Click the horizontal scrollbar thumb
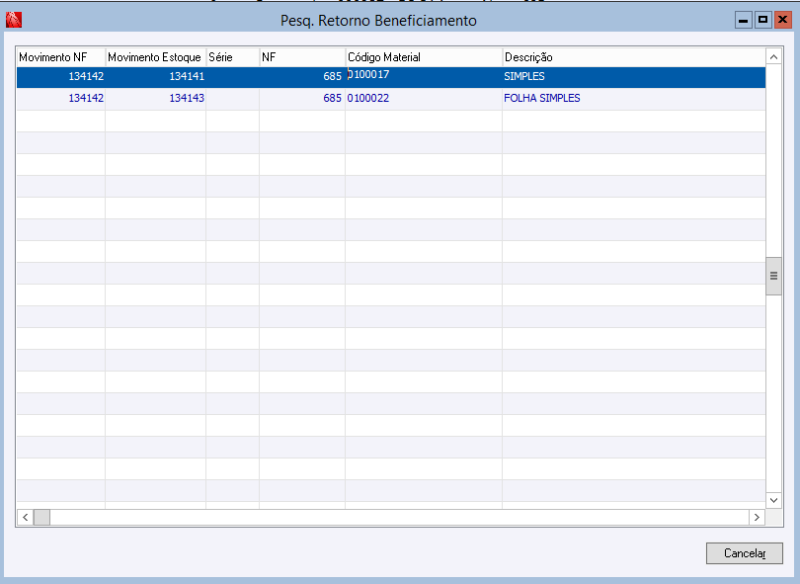 click(42, 517)
